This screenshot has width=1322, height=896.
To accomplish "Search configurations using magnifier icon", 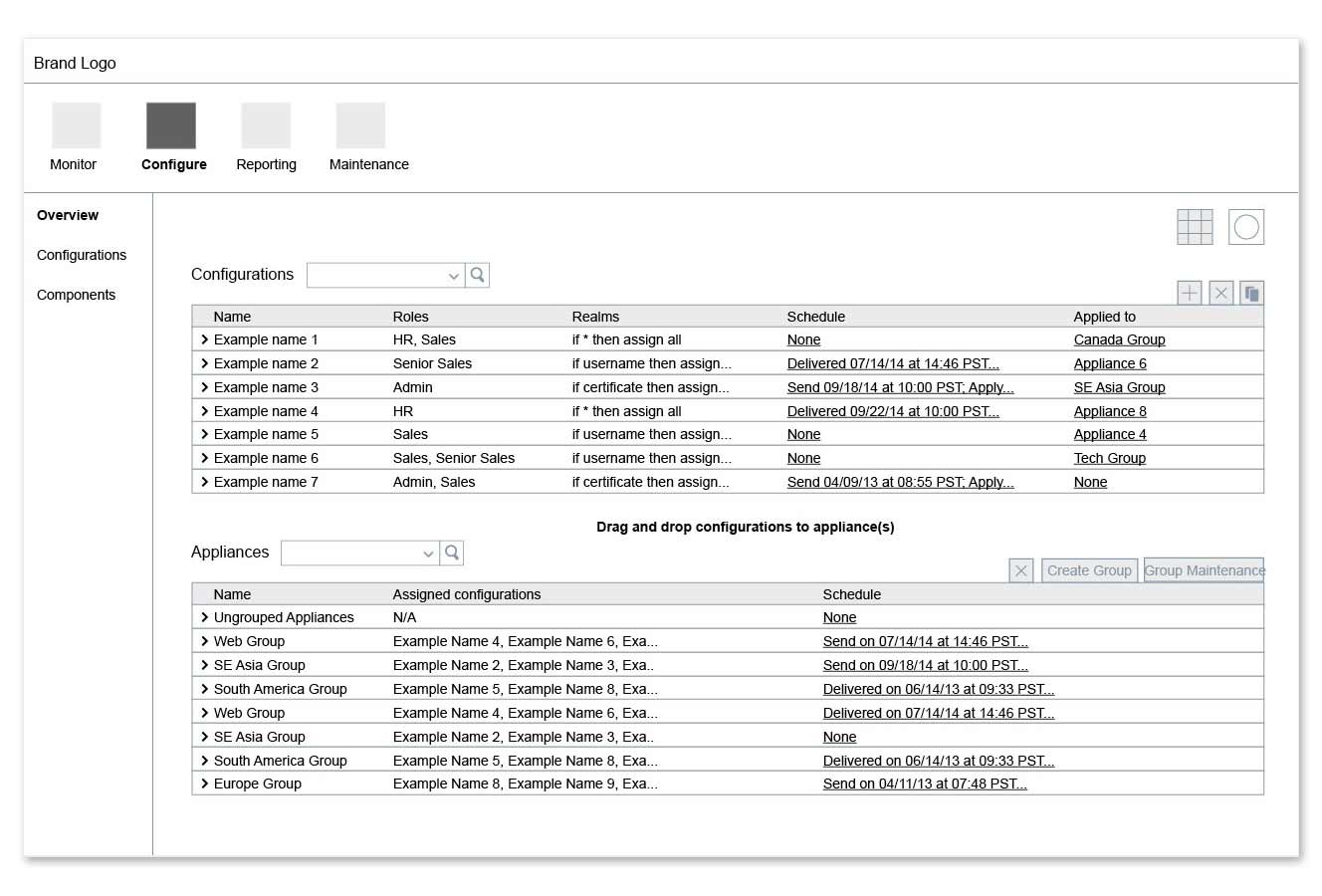I will [x=478, y=275].
